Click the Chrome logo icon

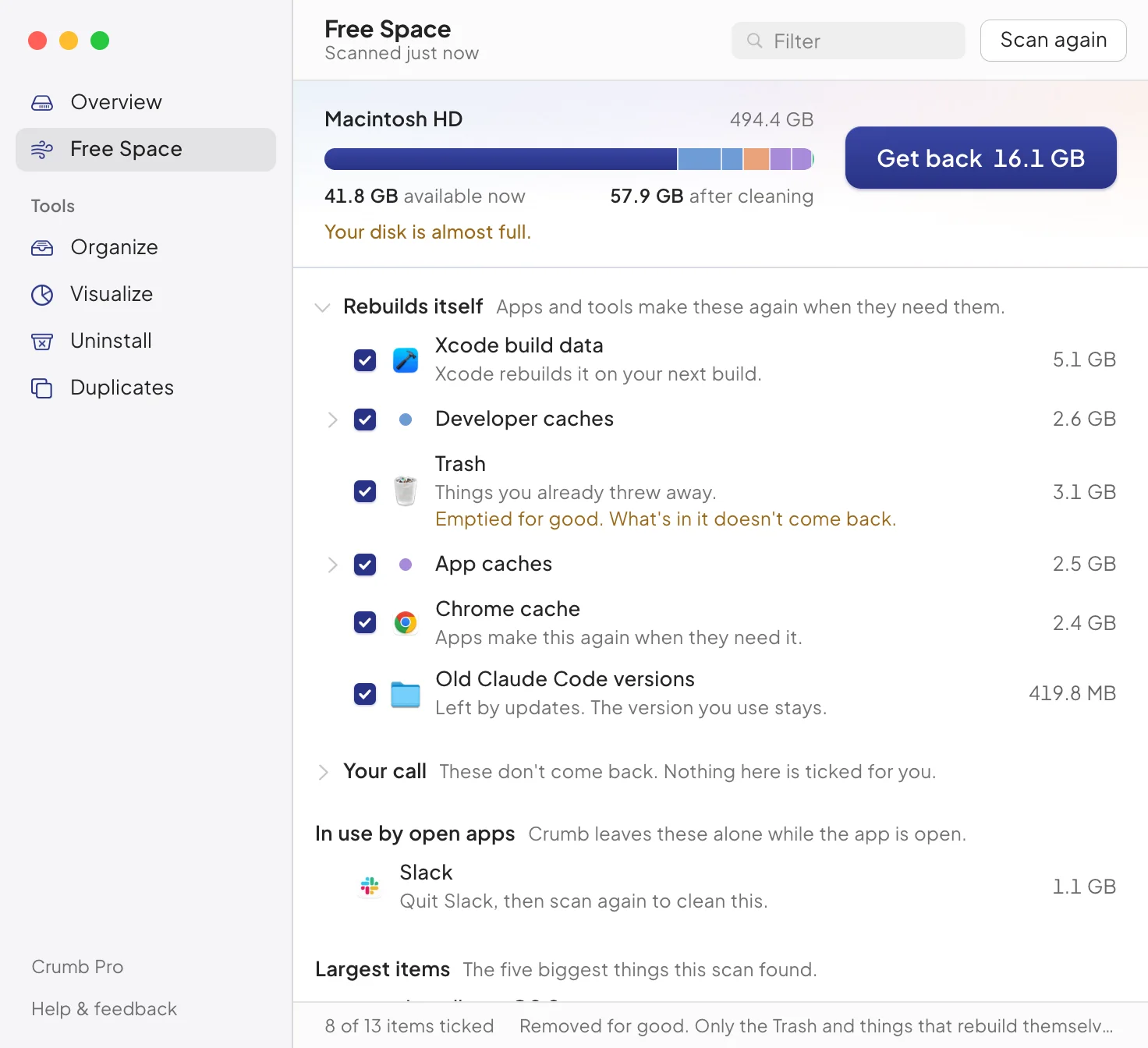click(406, 622)
